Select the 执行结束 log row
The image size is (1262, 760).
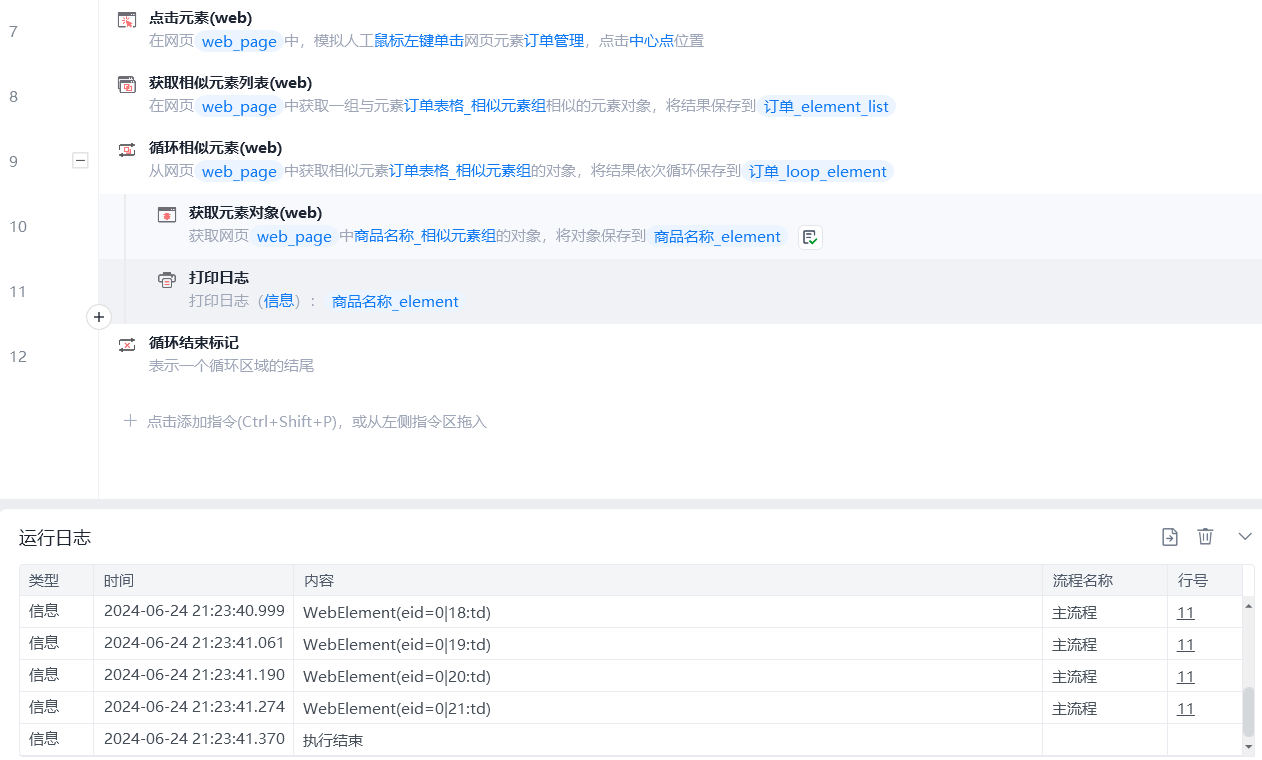point(333,741)
